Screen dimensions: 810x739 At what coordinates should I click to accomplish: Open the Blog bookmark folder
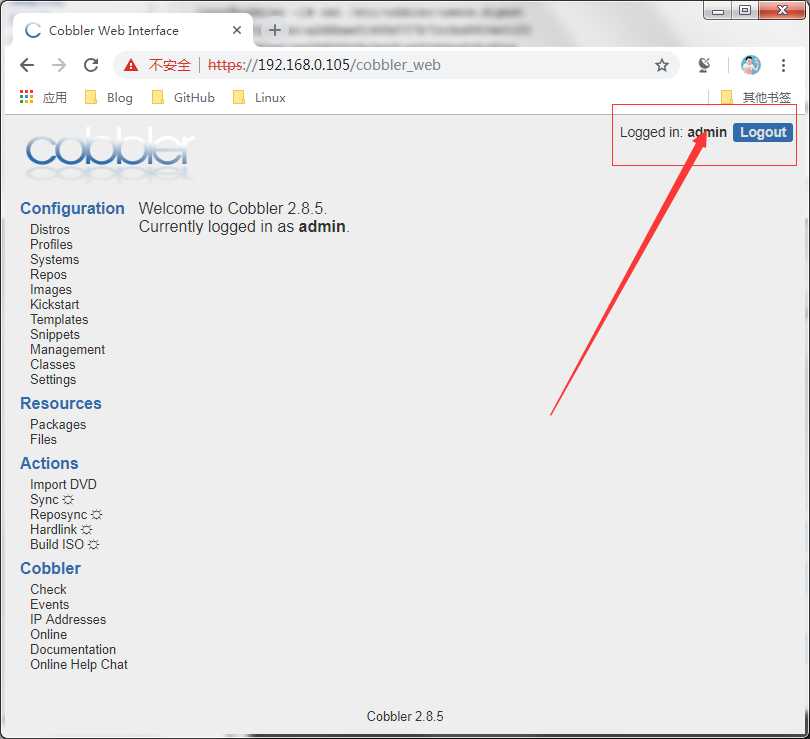109,97
